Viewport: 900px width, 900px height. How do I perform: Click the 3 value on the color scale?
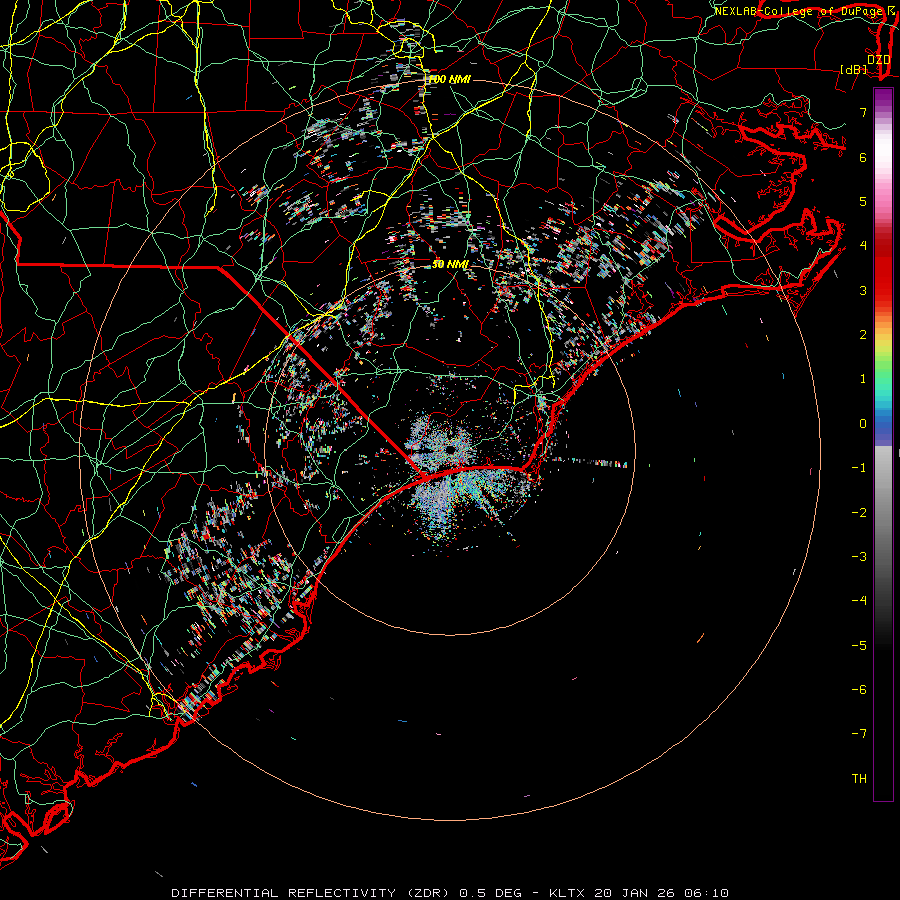coord(863,290)
